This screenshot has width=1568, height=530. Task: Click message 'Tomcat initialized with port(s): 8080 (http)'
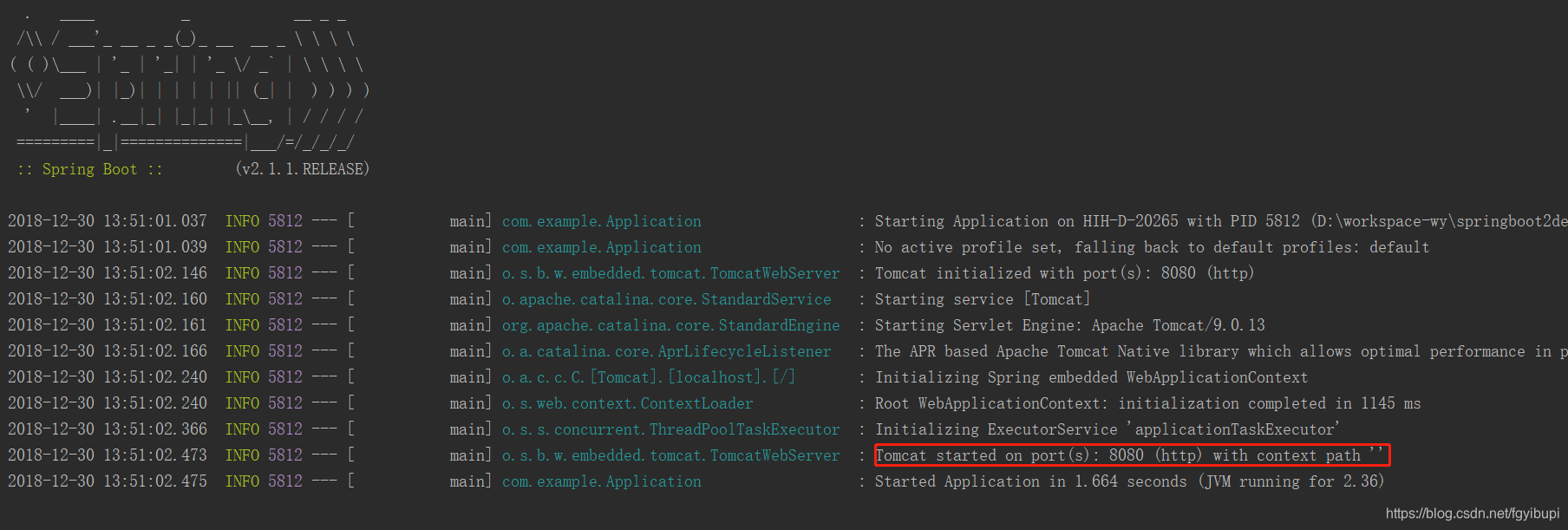1065,273
